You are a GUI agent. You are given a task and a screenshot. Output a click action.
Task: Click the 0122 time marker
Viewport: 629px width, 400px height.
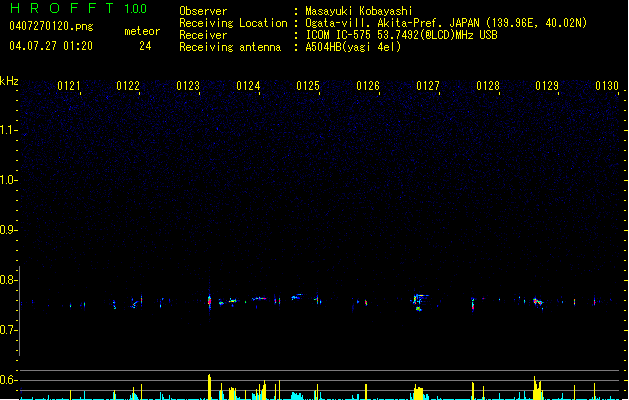coord(128,86)
